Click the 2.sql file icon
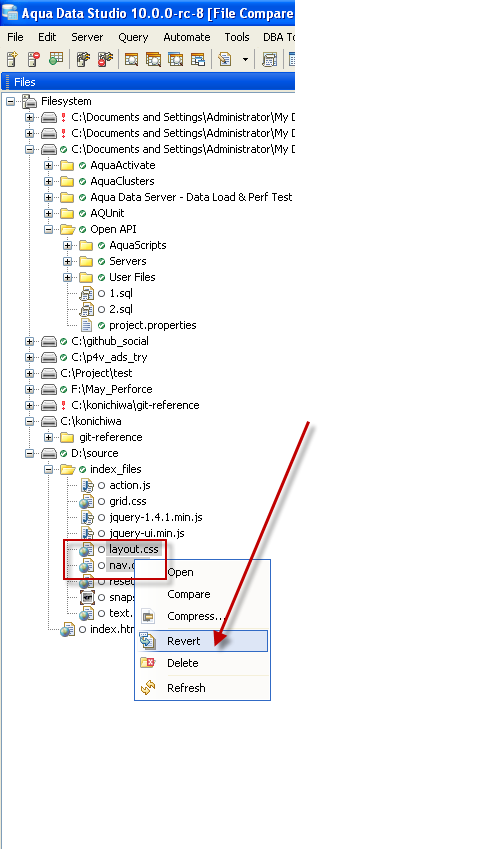490x849 pixels. pos(87,309)
